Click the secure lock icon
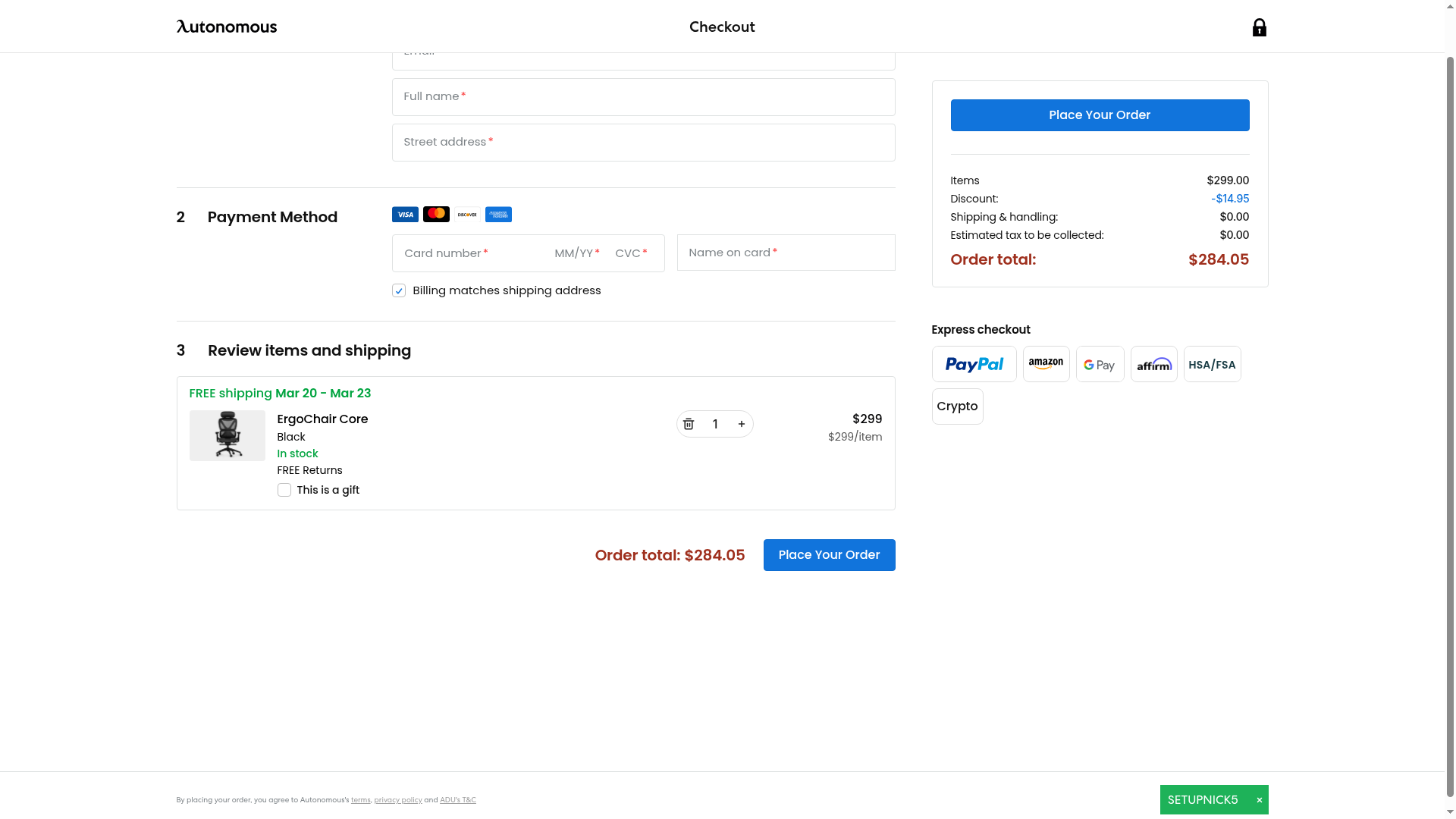Viewport: 1456px width, 819px height. pyautogui.click(x=1259, y=27)
